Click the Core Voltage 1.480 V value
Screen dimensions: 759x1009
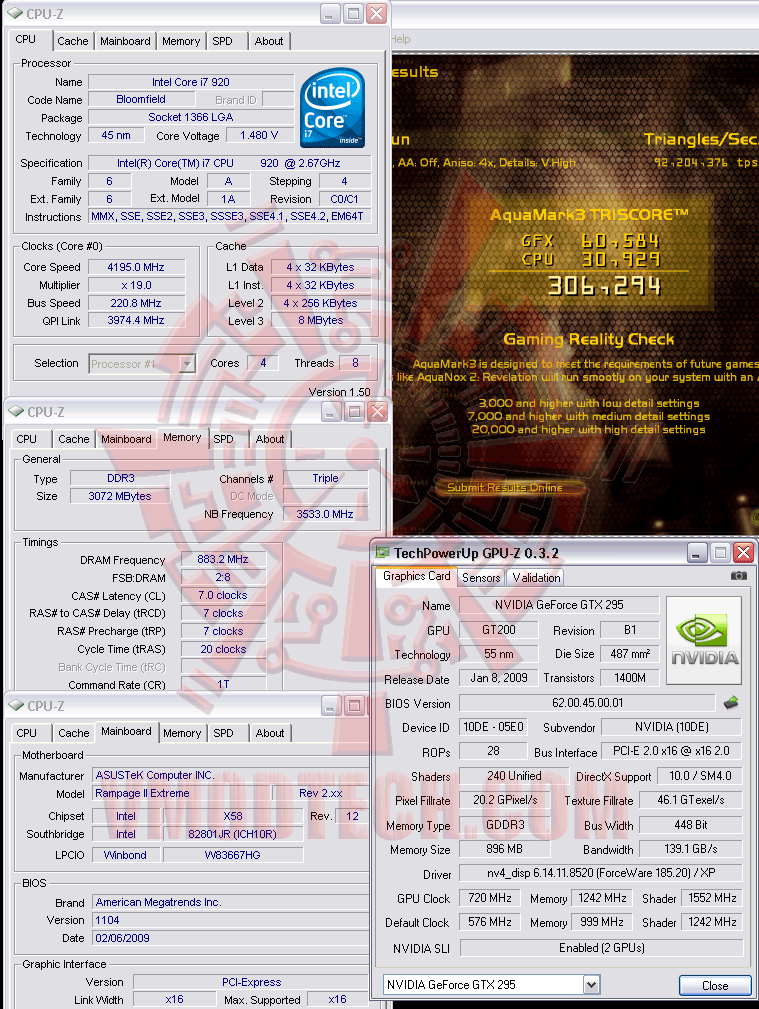coord(259,135)
